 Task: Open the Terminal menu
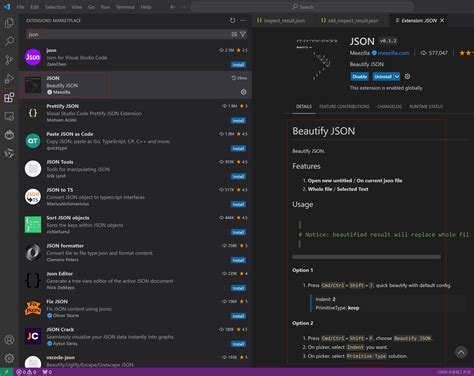pos(125,7)
